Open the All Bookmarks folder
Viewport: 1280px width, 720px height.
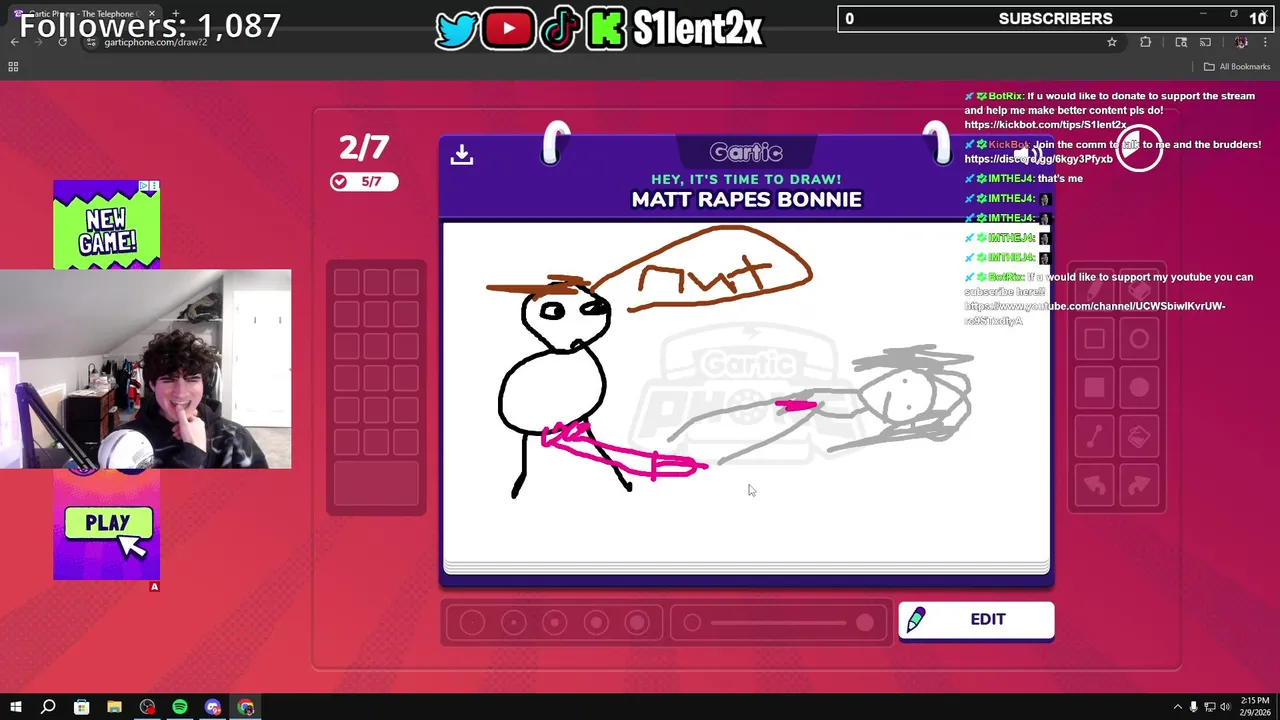[1237, 67]
